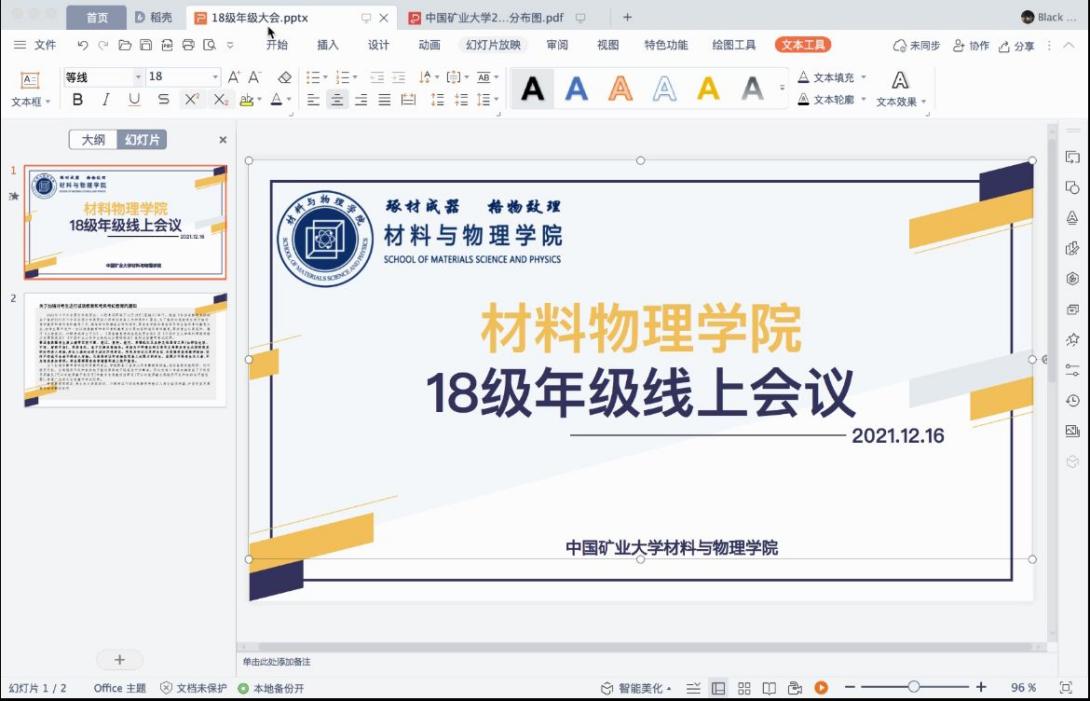Open the 插入 ribbon tab
The height and width of the screenshot is (701, 1090).
tap(328, 45)
